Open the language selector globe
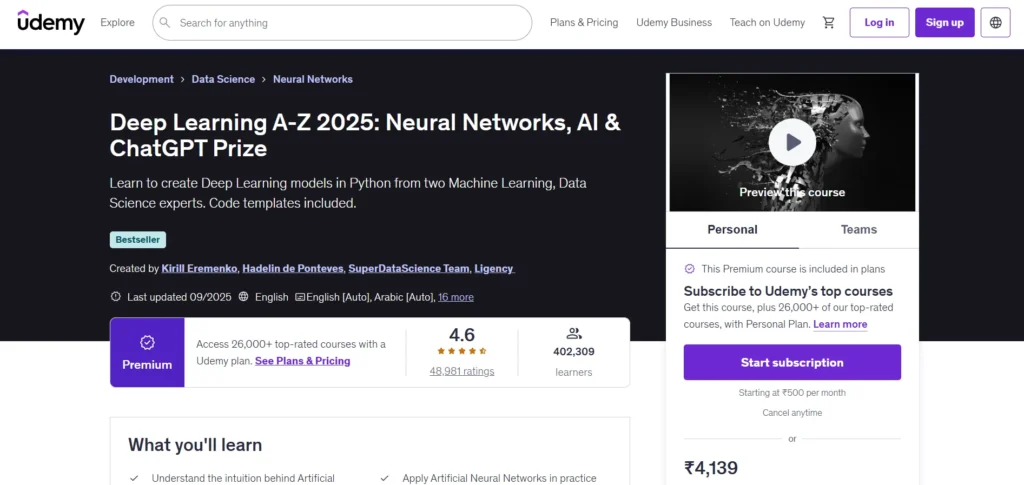 (x=995, y=22)
